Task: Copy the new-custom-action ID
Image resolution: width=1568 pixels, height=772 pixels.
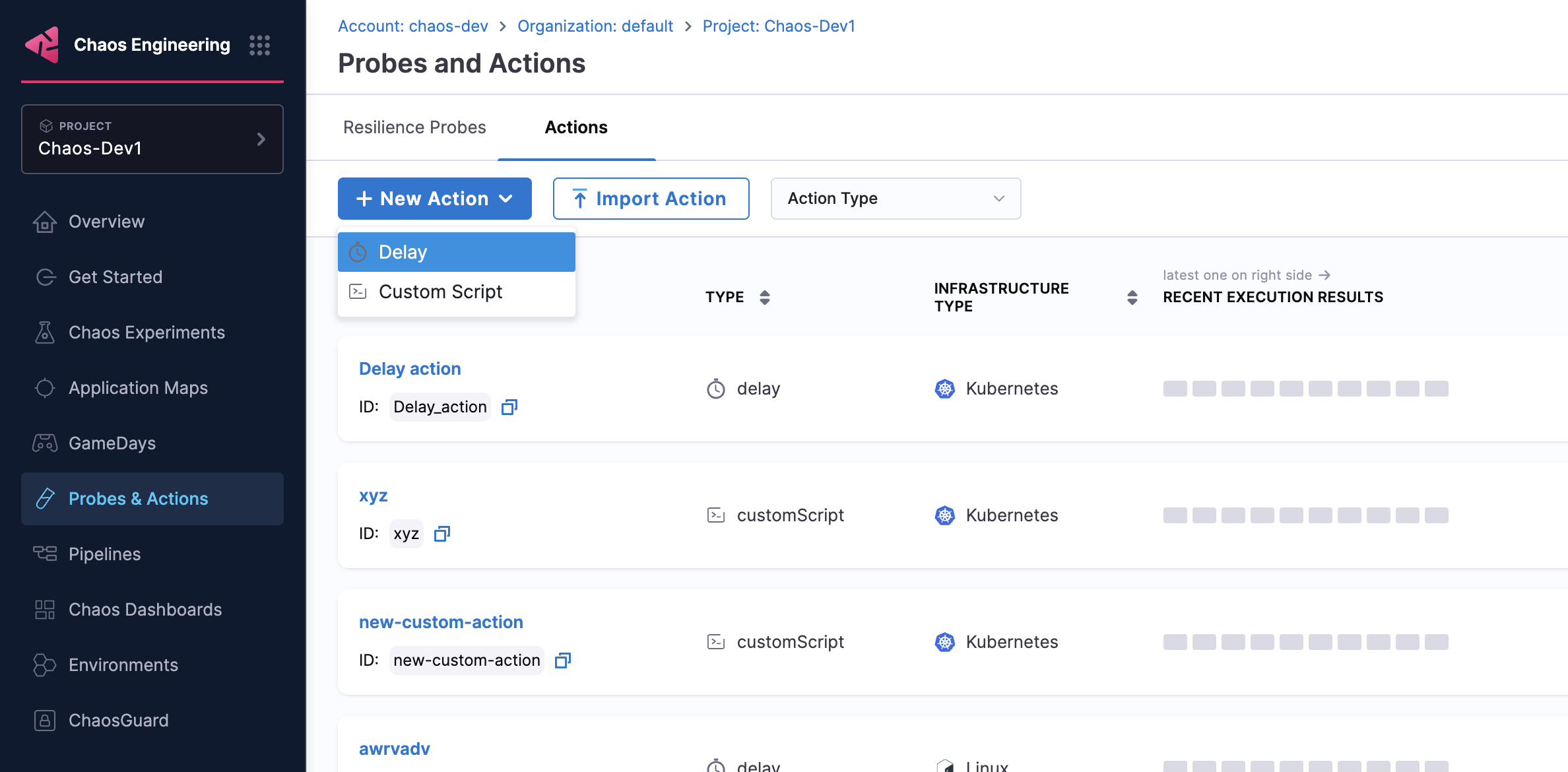Action: 562,660
